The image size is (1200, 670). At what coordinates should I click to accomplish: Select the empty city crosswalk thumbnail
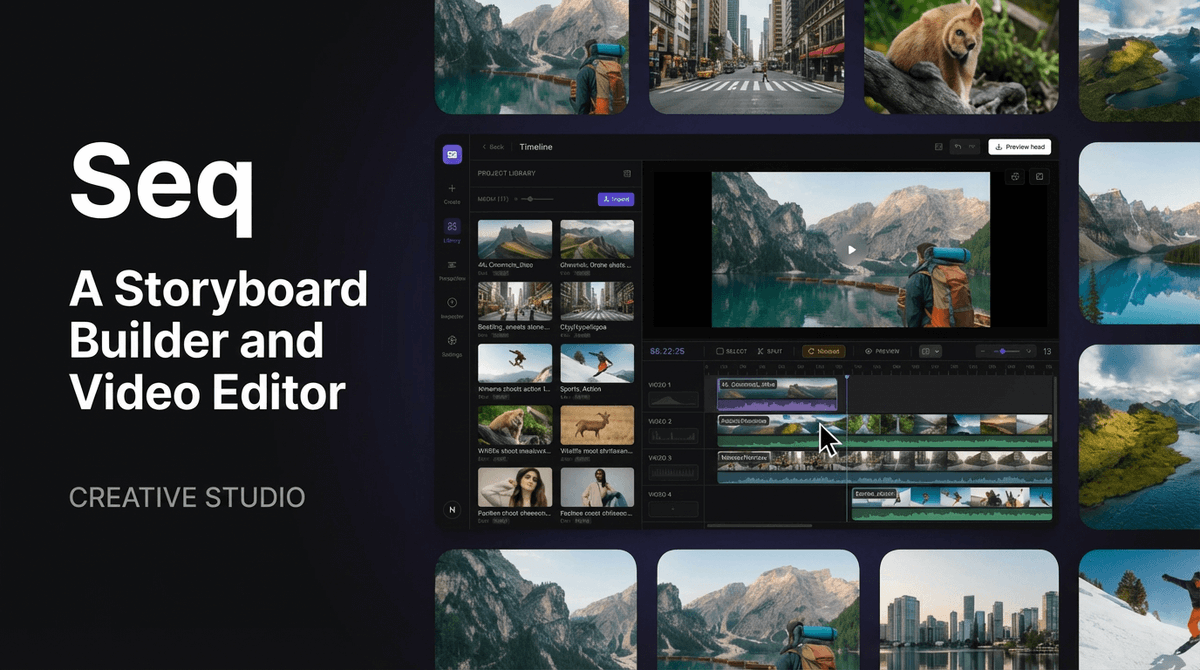pos(597,301)
